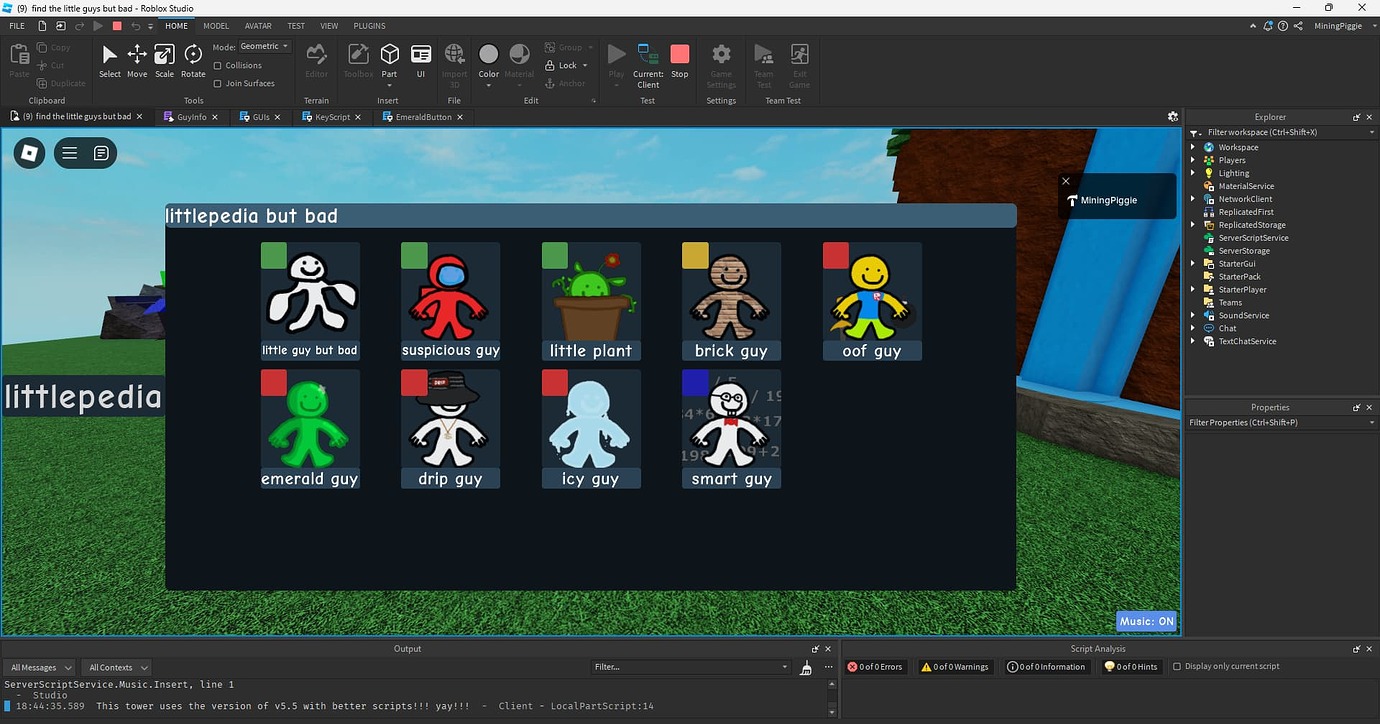The width and height of the screenshot is (1380, 724).
Task: Click Exit Game
Action: click(800, 66)
